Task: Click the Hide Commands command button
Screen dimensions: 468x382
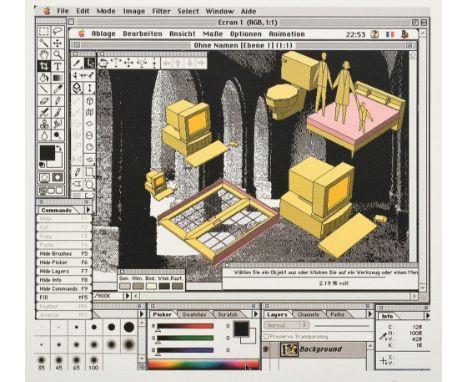Action: pyautogui.click(x=64, y=289)
